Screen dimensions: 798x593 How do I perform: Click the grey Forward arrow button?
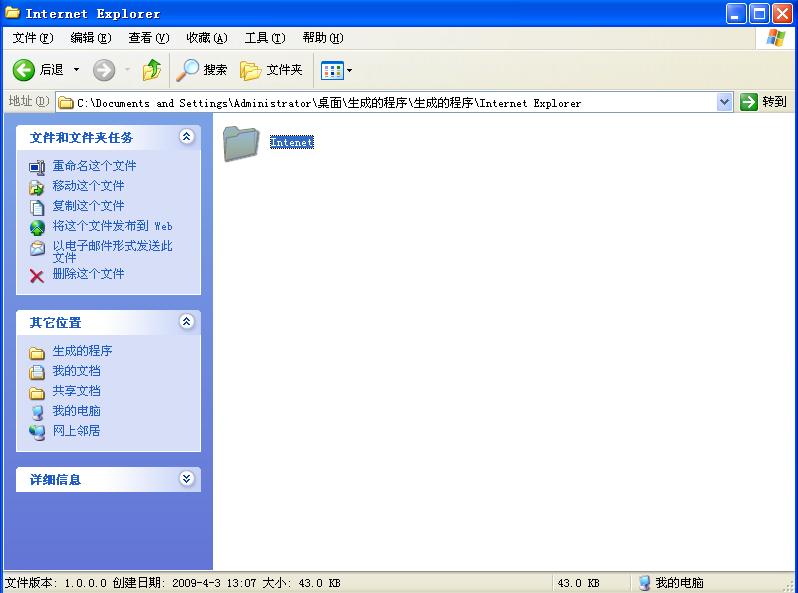point(104,70)
